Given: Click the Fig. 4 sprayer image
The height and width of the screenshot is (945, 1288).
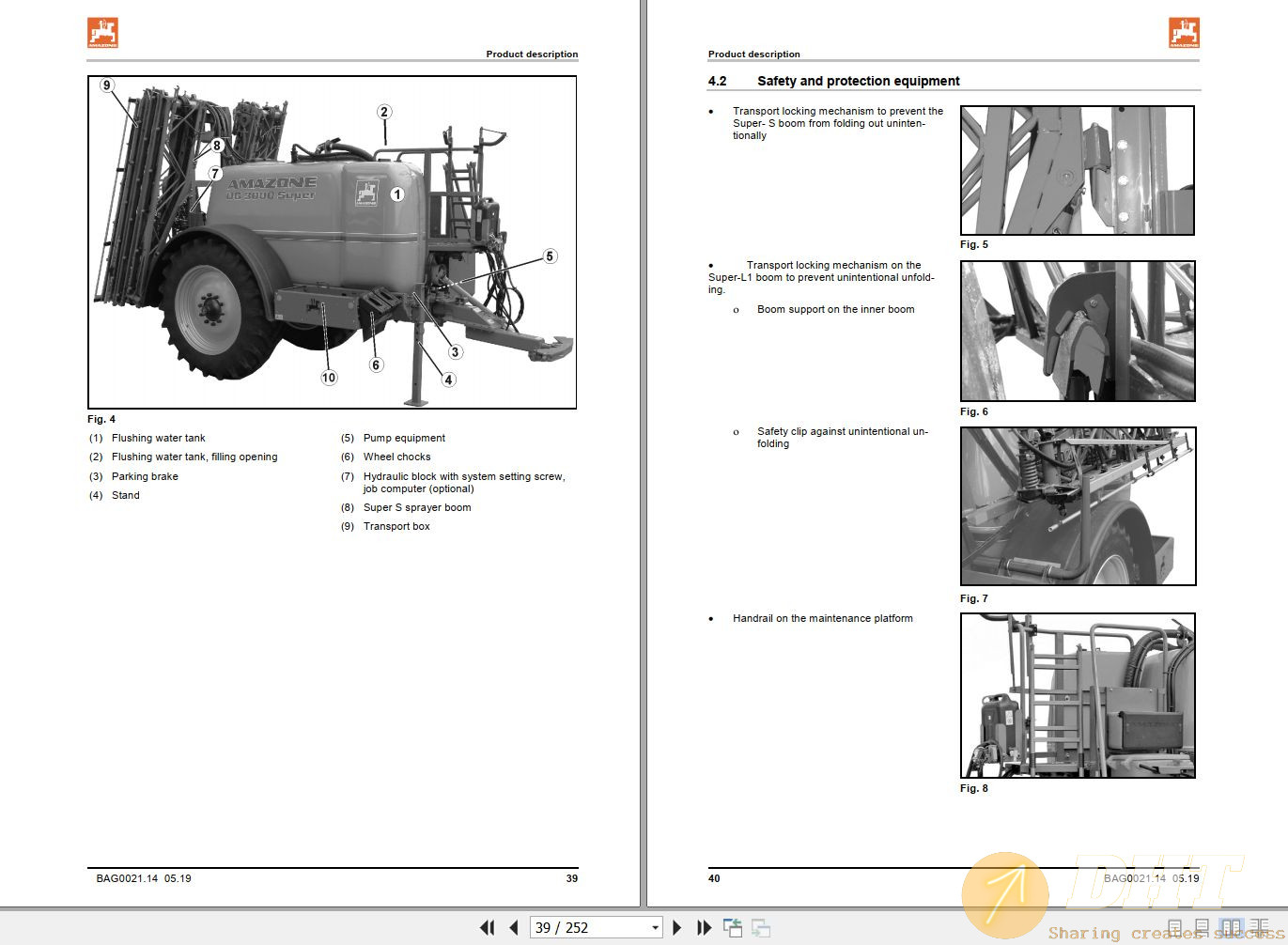Looking at the screenshot, I should [332, 242].
